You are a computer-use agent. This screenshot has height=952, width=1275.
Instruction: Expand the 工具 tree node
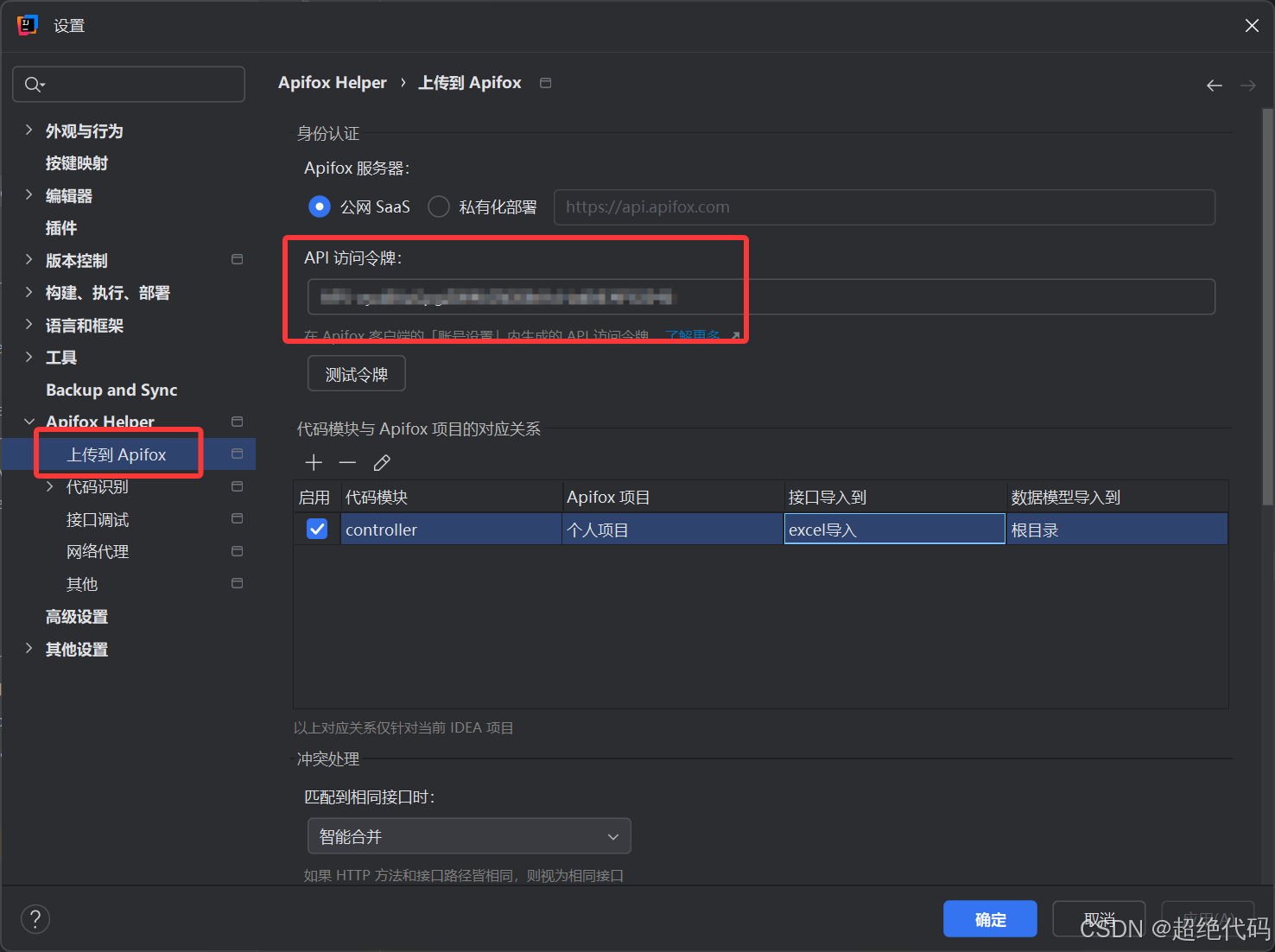pyautogui.click(x=29, y=358)
